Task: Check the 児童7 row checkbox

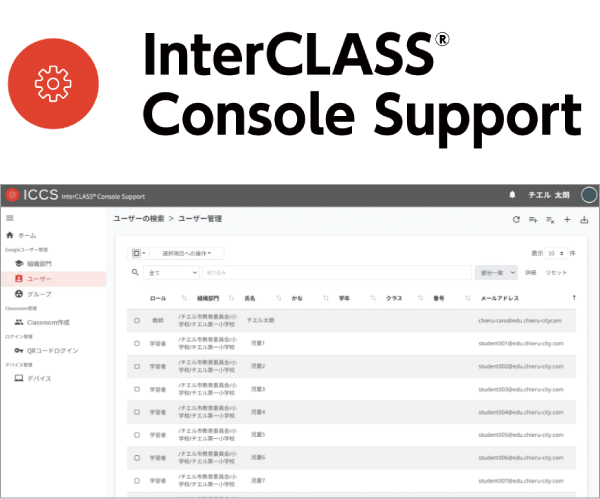Action: [x=137, y=481]
